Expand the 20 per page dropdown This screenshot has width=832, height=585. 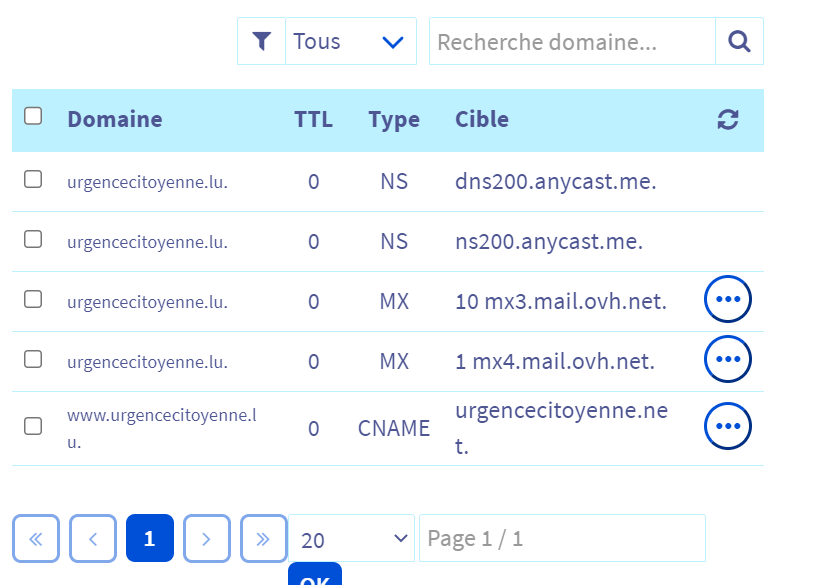click(352, 539)
